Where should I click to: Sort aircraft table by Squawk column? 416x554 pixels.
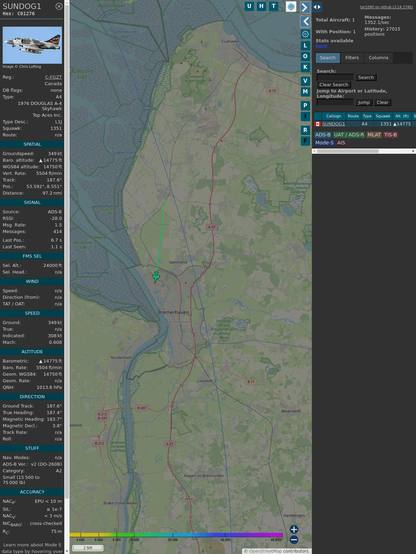click(x=383, y=116)
